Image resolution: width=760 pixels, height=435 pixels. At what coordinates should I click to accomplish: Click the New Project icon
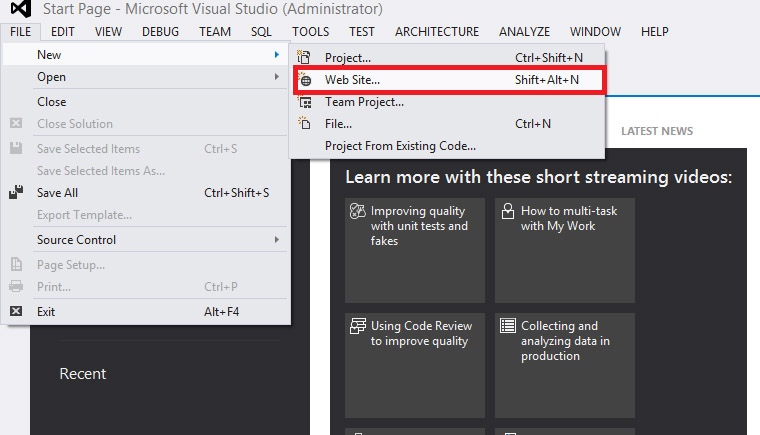tap(304, 57)
